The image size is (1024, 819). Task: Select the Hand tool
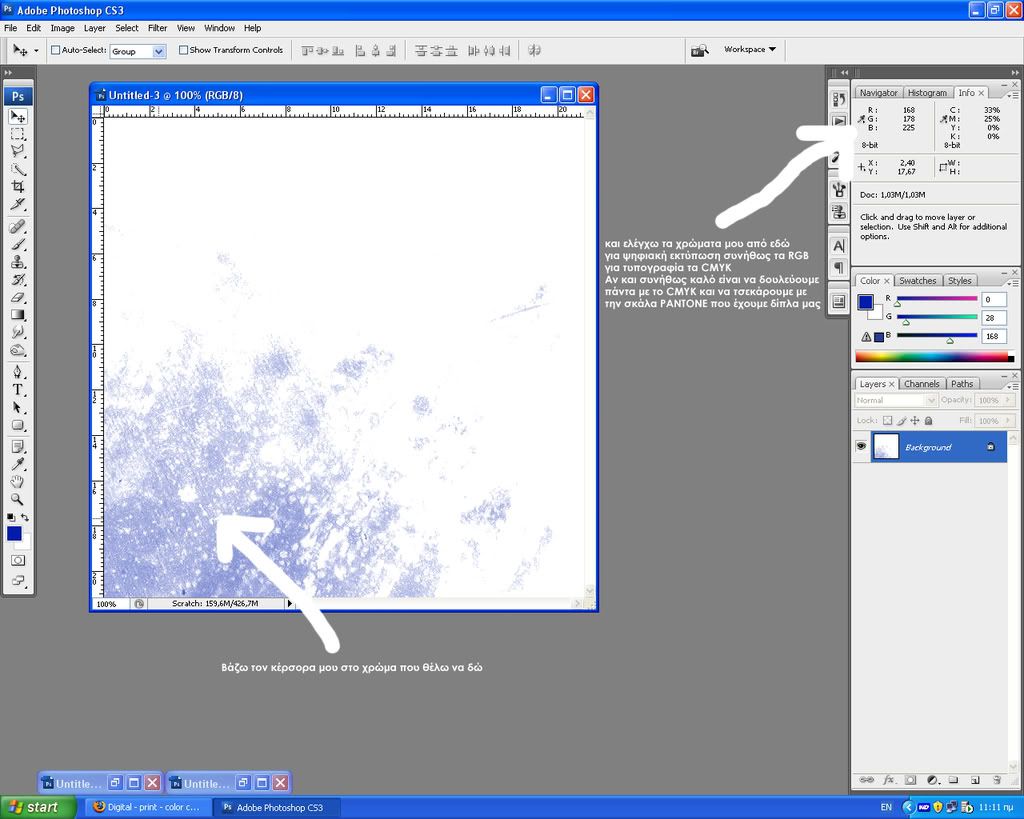[18, 482]
